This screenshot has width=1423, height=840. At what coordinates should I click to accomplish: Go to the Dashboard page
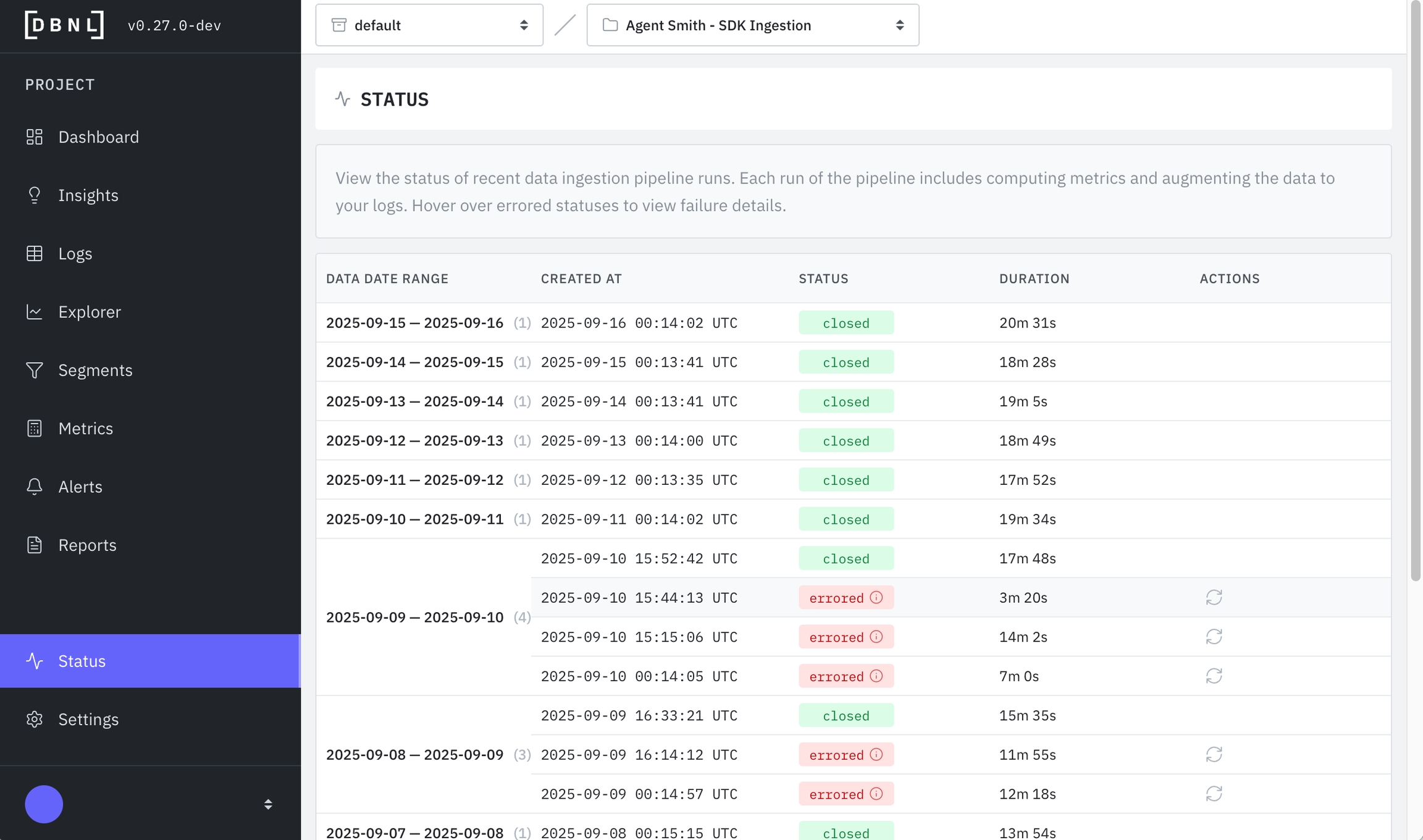tap(98, 137)
